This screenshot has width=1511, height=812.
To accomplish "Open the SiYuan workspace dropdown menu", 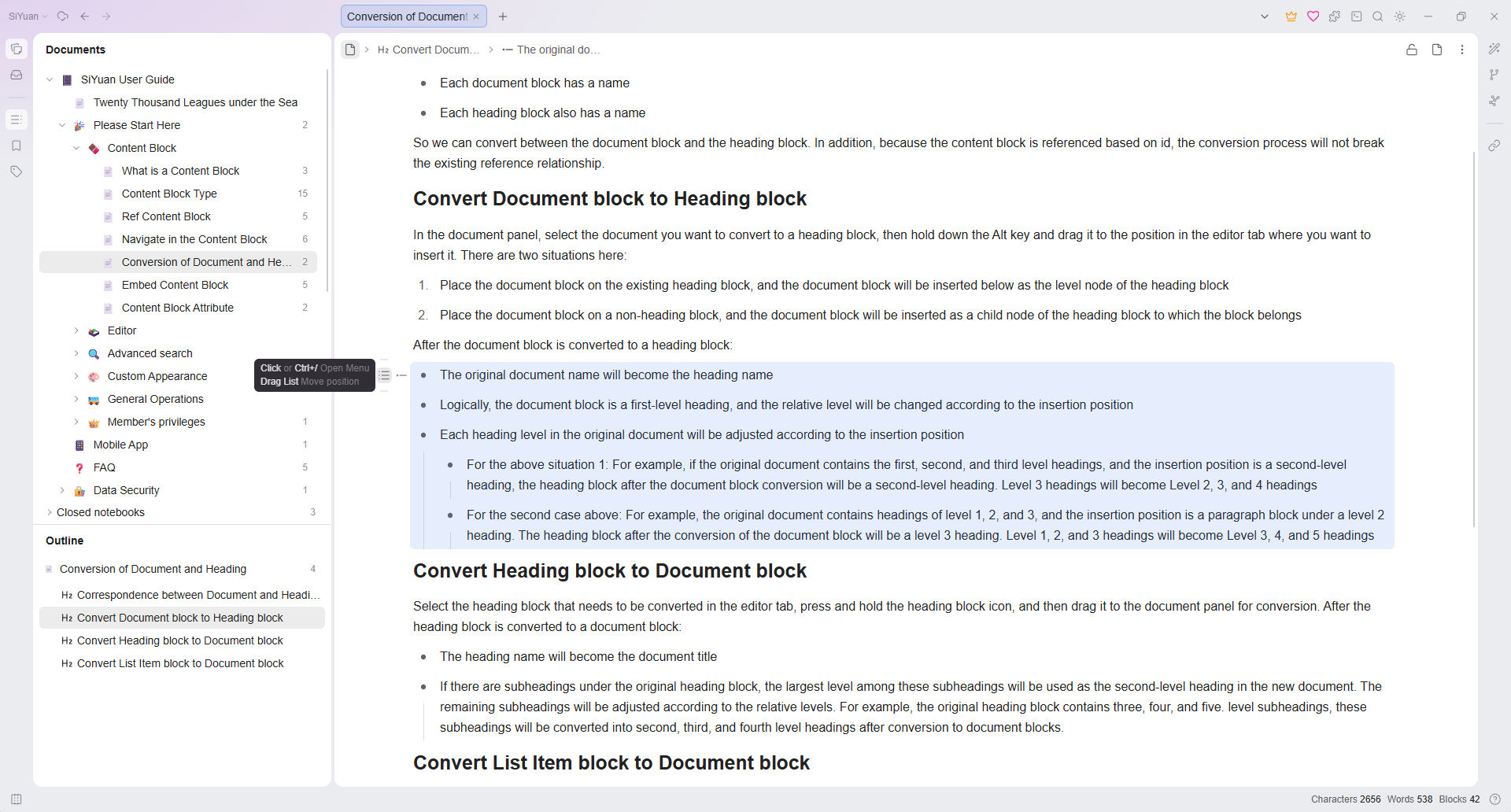I will (x=28, y=17).
